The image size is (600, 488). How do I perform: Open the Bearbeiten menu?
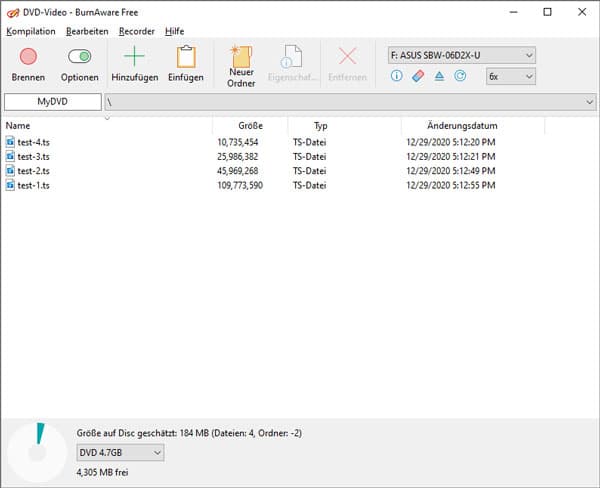tap(87, 31)
